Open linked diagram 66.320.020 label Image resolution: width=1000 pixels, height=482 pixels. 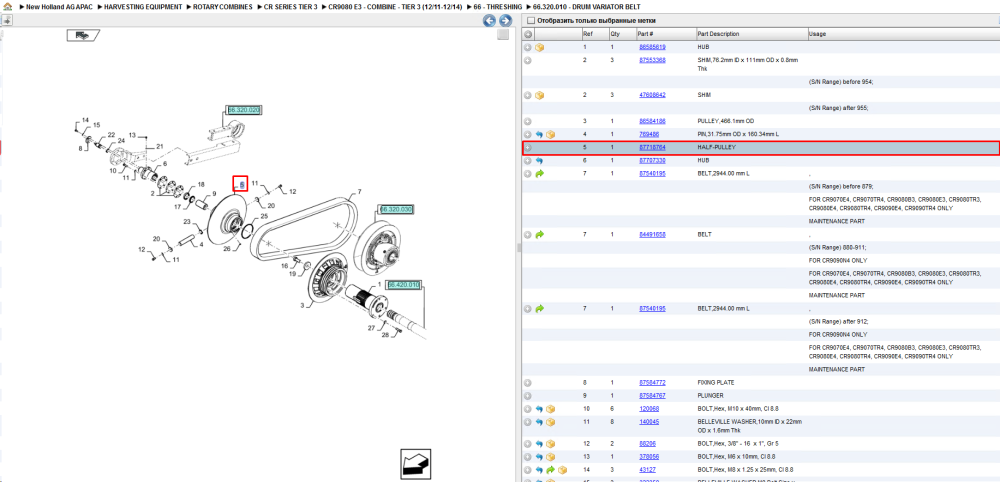(x=244, y=110)
